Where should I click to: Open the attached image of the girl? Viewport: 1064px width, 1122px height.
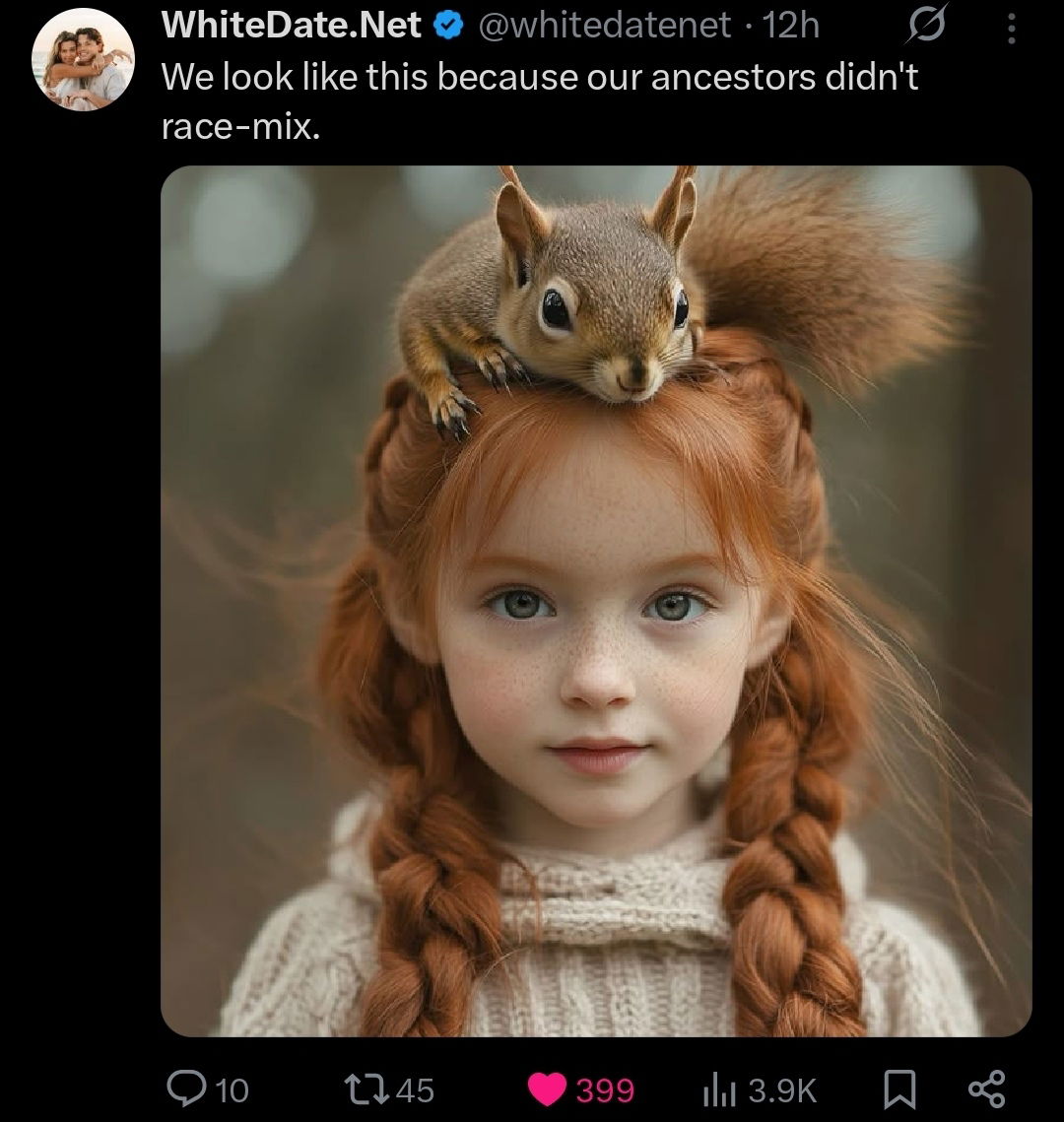tap(596, 601)
